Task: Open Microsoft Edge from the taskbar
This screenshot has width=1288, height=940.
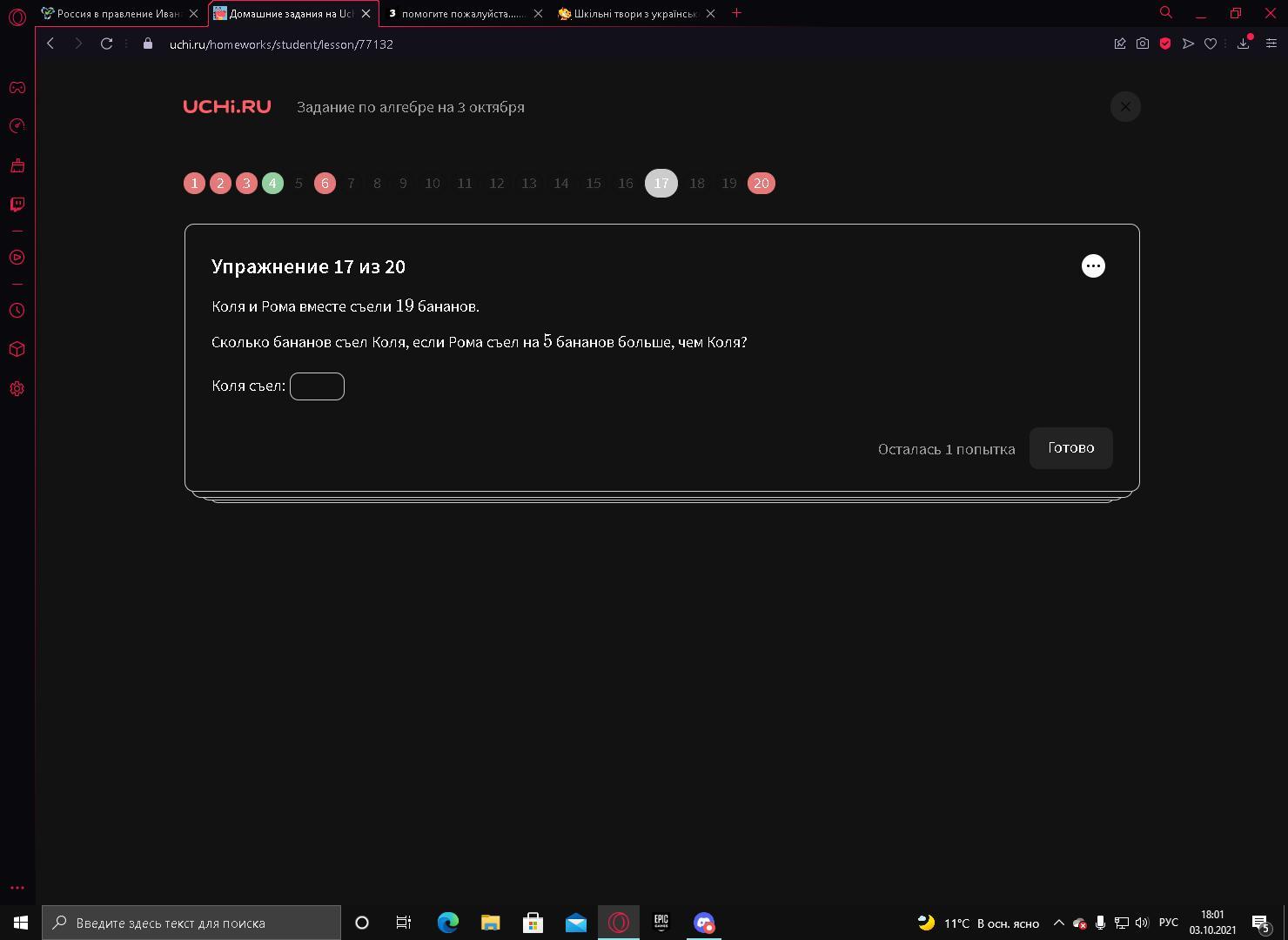Action: (x=448, y=923)
